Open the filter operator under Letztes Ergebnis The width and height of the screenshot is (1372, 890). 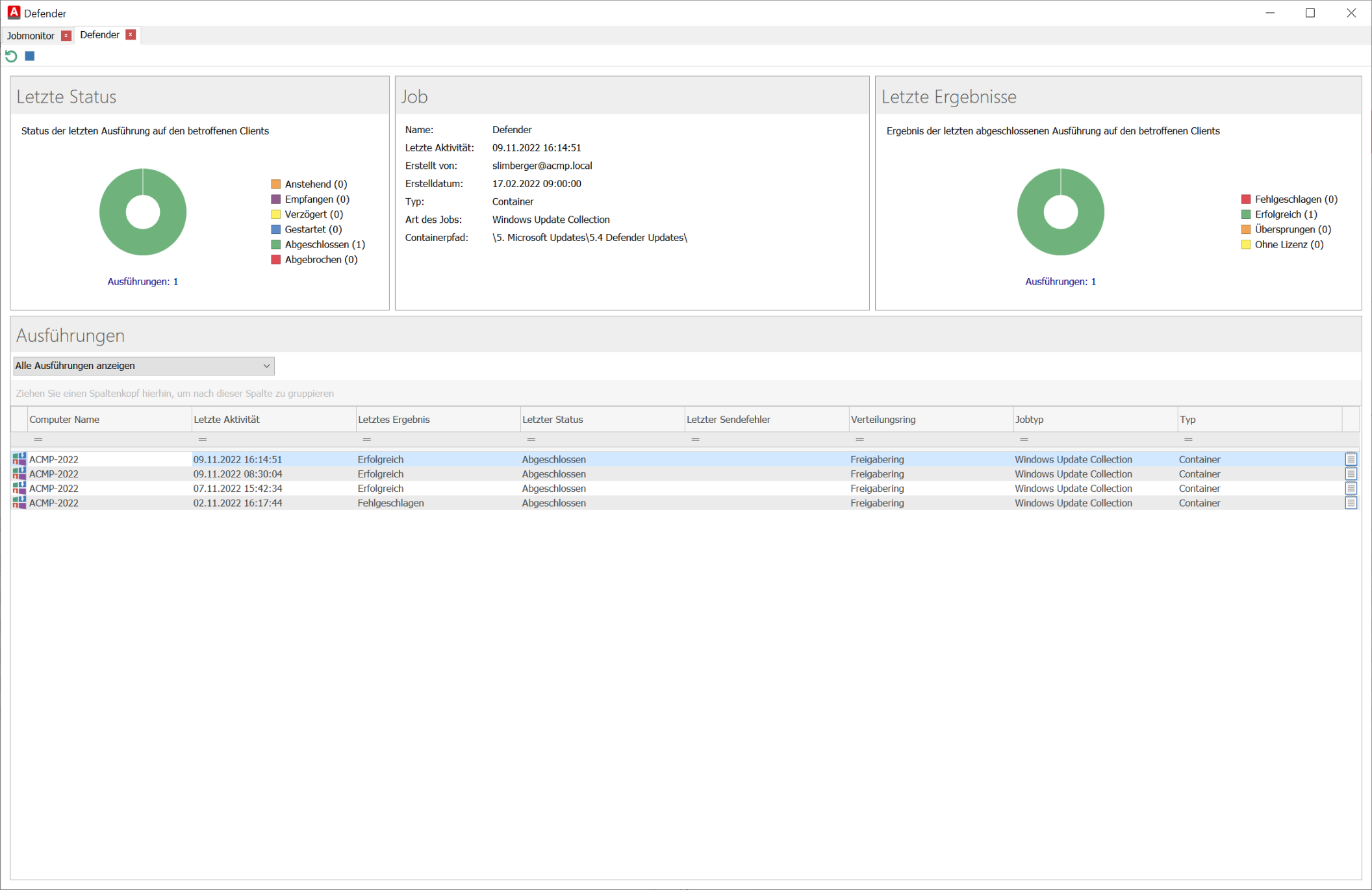367,440
